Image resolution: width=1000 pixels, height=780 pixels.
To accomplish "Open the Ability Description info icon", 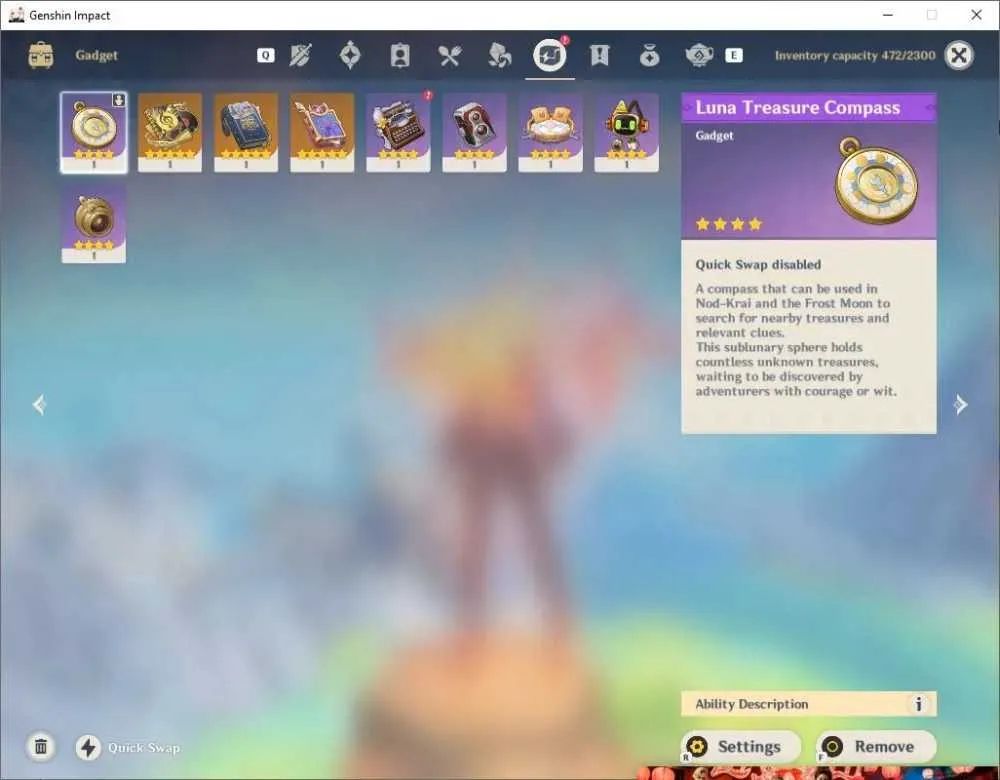I will coord(918,704).
